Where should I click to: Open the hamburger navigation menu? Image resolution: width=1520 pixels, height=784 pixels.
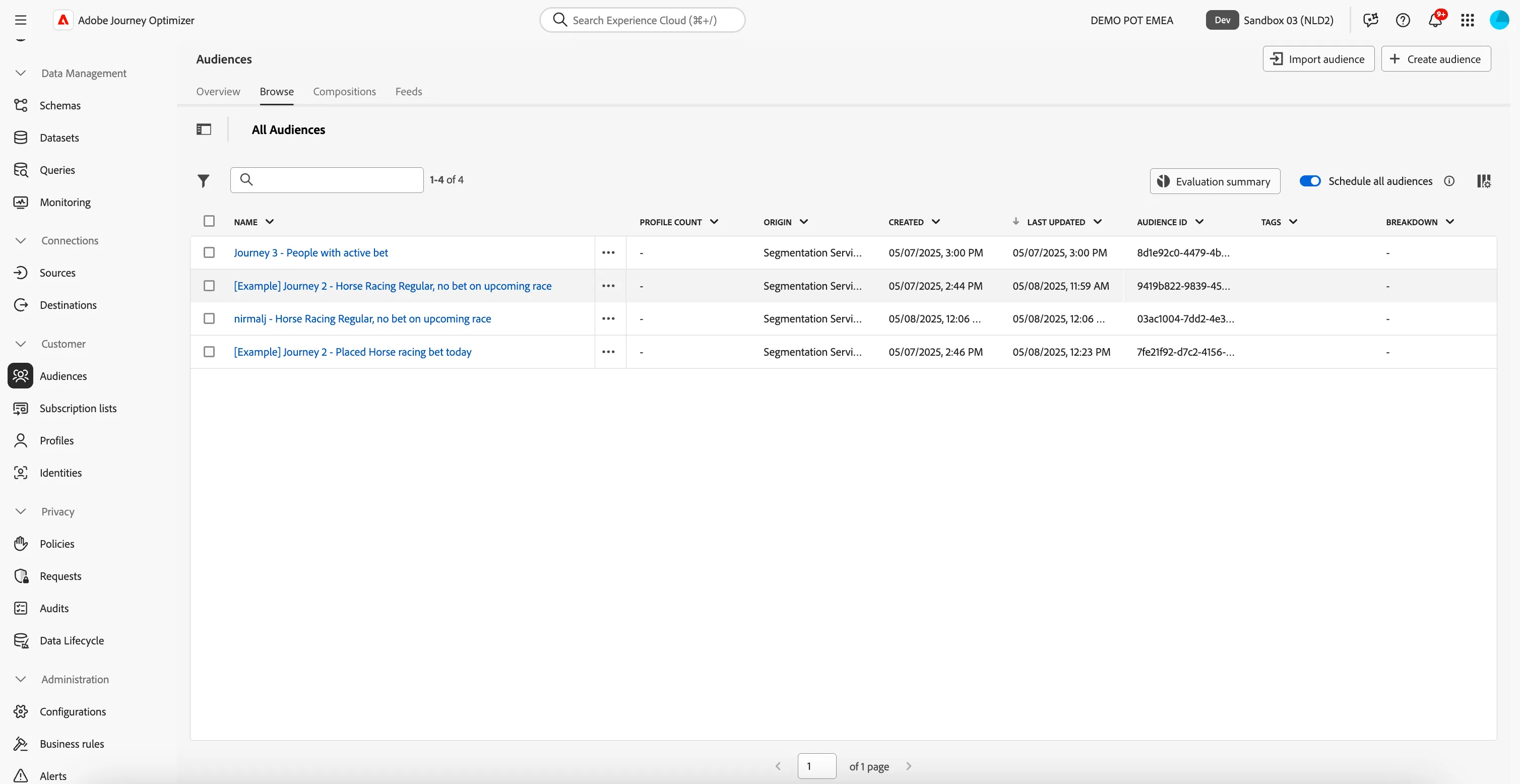click(x=21, y=20)
